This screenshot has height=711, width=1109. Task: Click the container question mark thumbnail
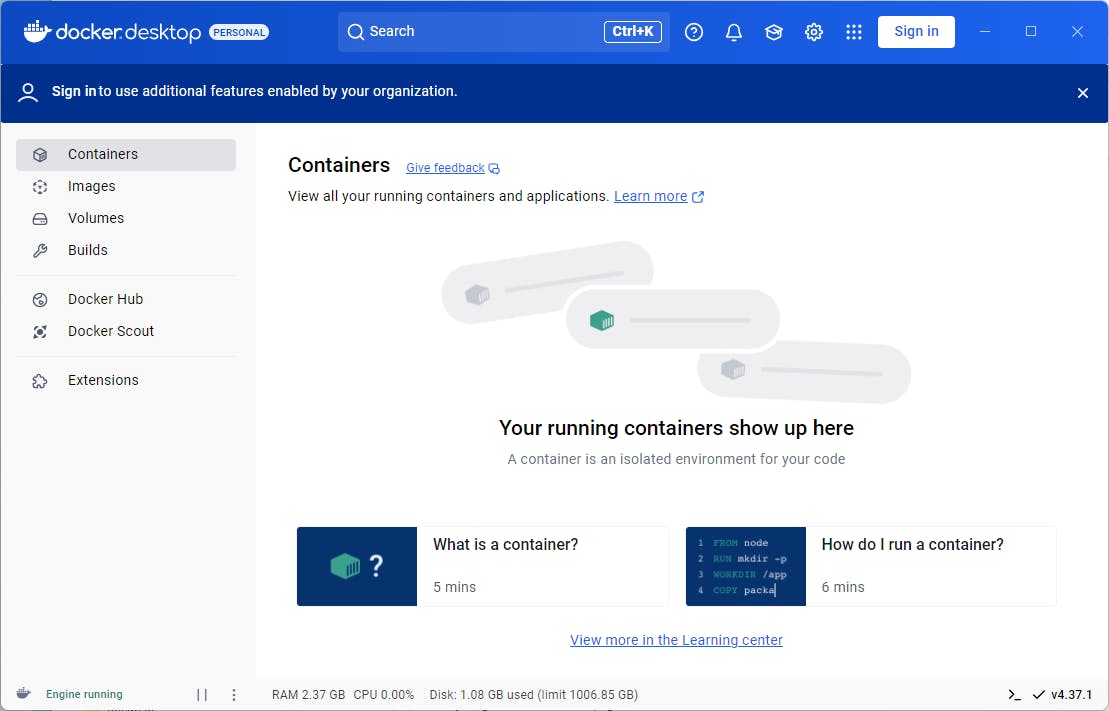[x=357, y=566]
